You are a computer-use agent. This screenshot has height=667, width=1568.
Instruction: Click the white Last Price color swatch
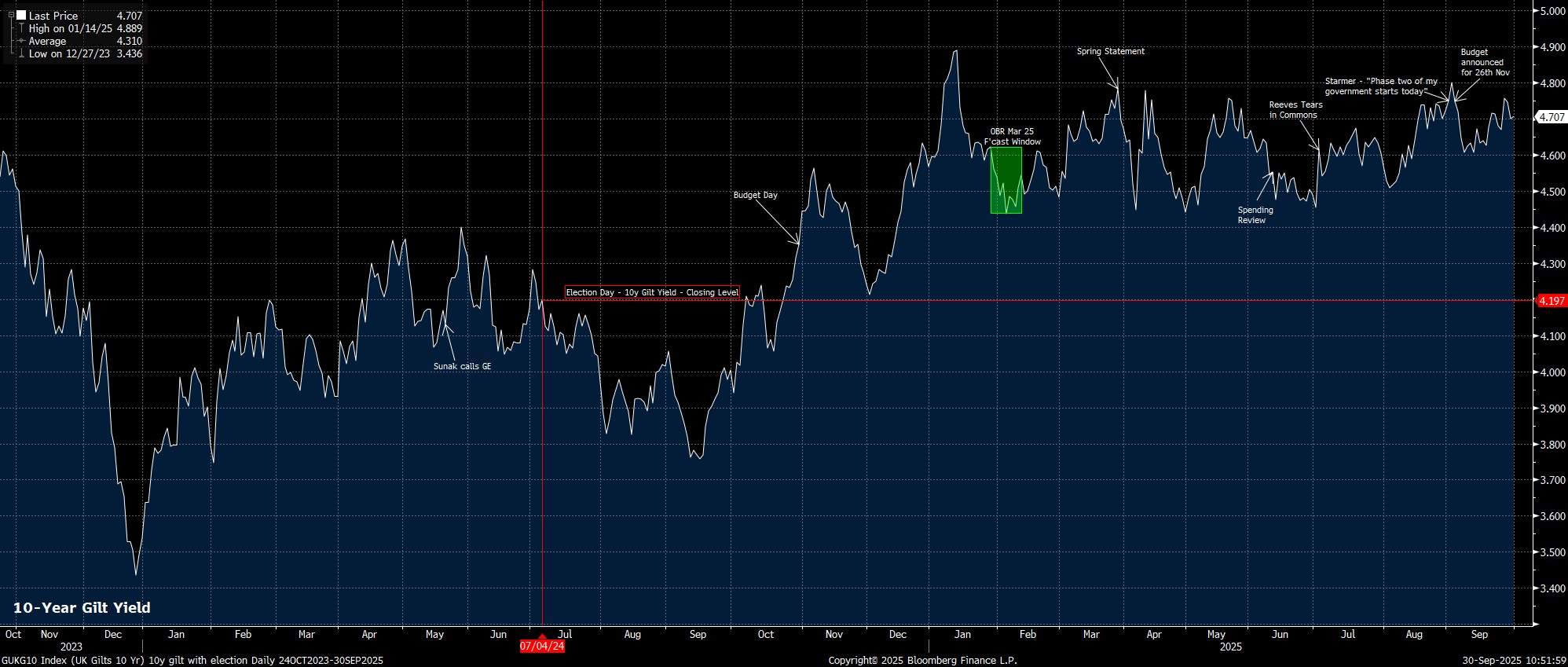tap(20, 15)
